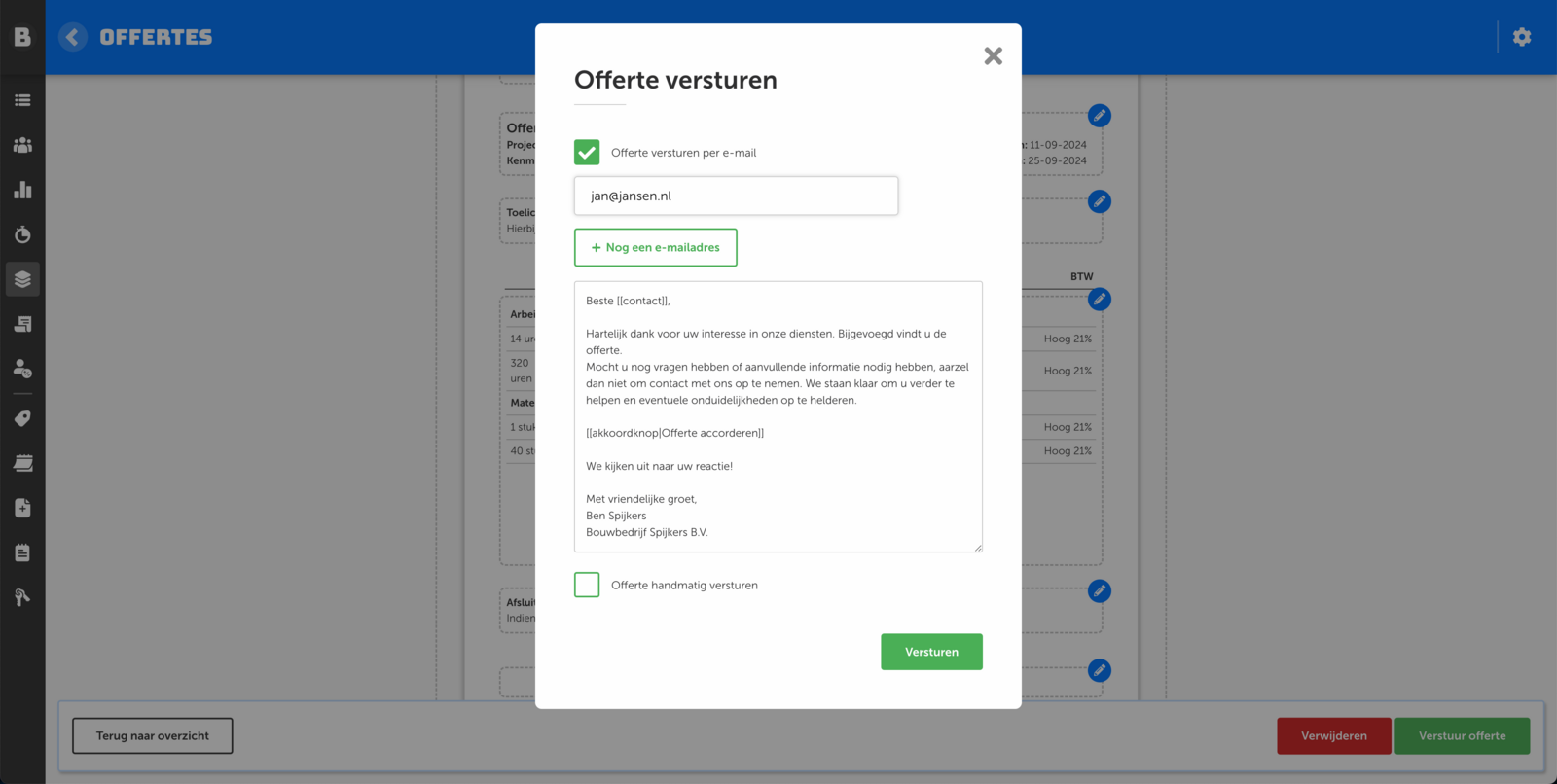Enable 'Offerte handmatig versturen' checkbox
The image size is (1557, 784).
coord(587,585)
